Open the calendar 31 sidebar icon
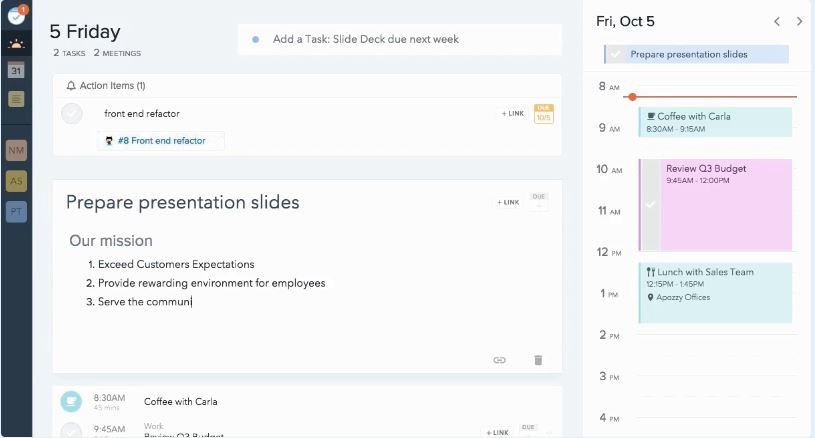815x438 pixels. [x=16, y=70]
